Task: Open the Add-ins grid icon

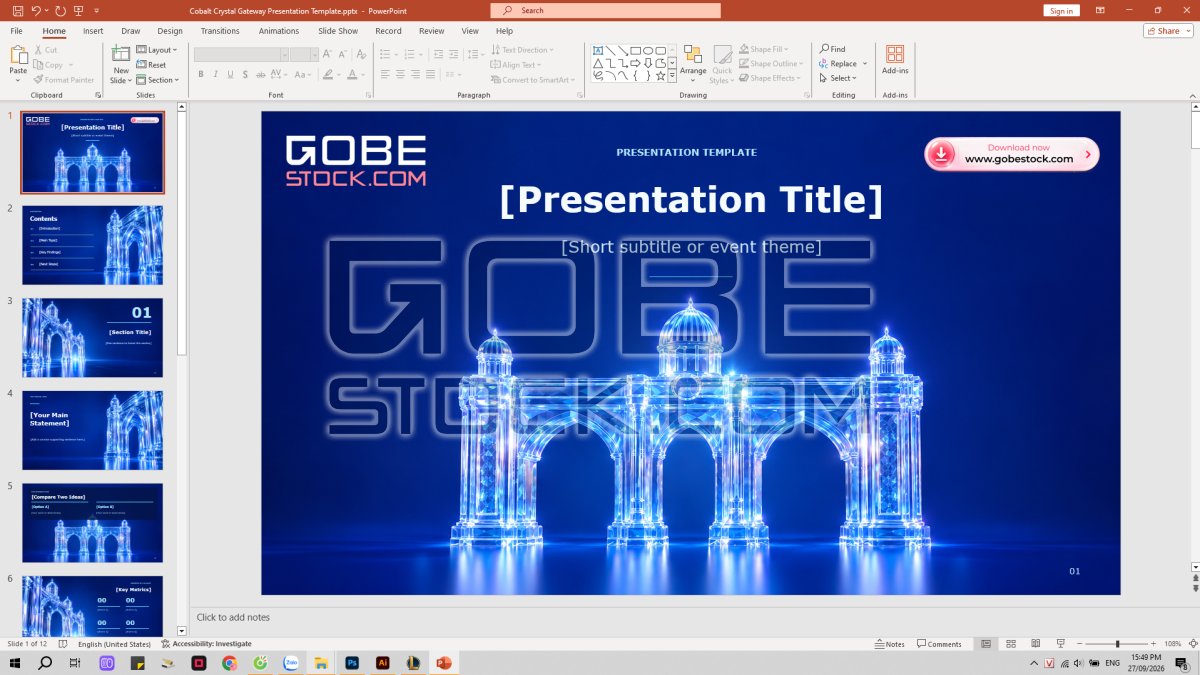Action: point(895,54)
